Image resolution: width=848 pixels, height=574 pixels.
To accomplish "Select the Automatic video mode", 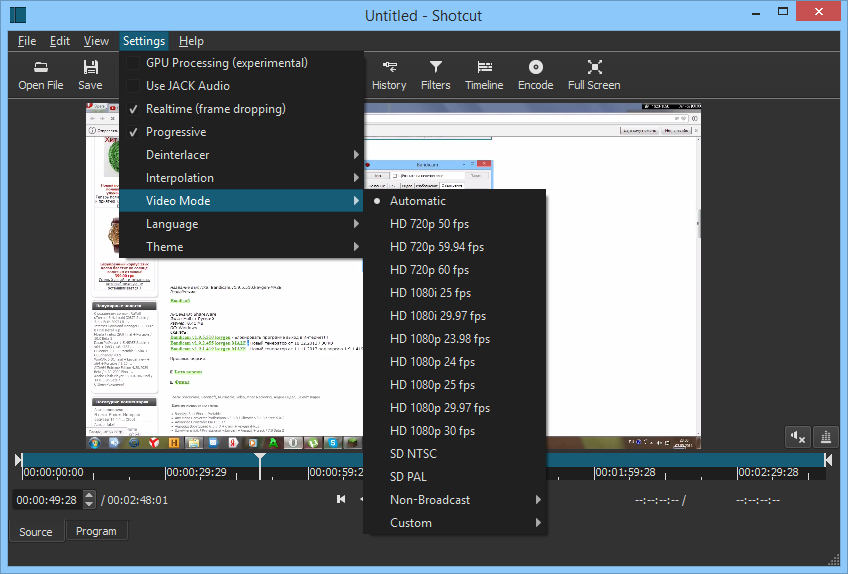I will 455,201.
